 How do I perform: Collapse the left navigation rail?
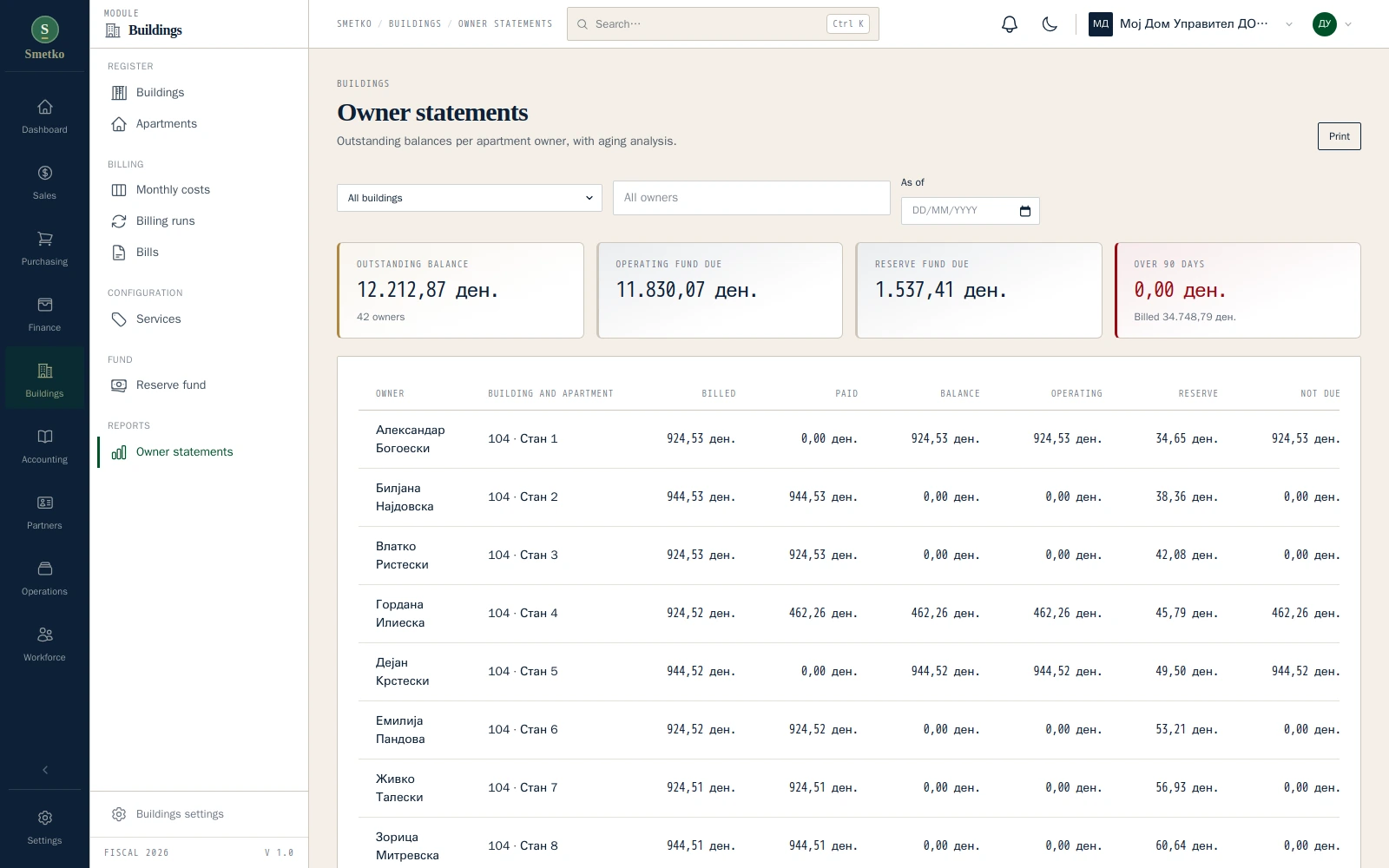coord(45,770)
